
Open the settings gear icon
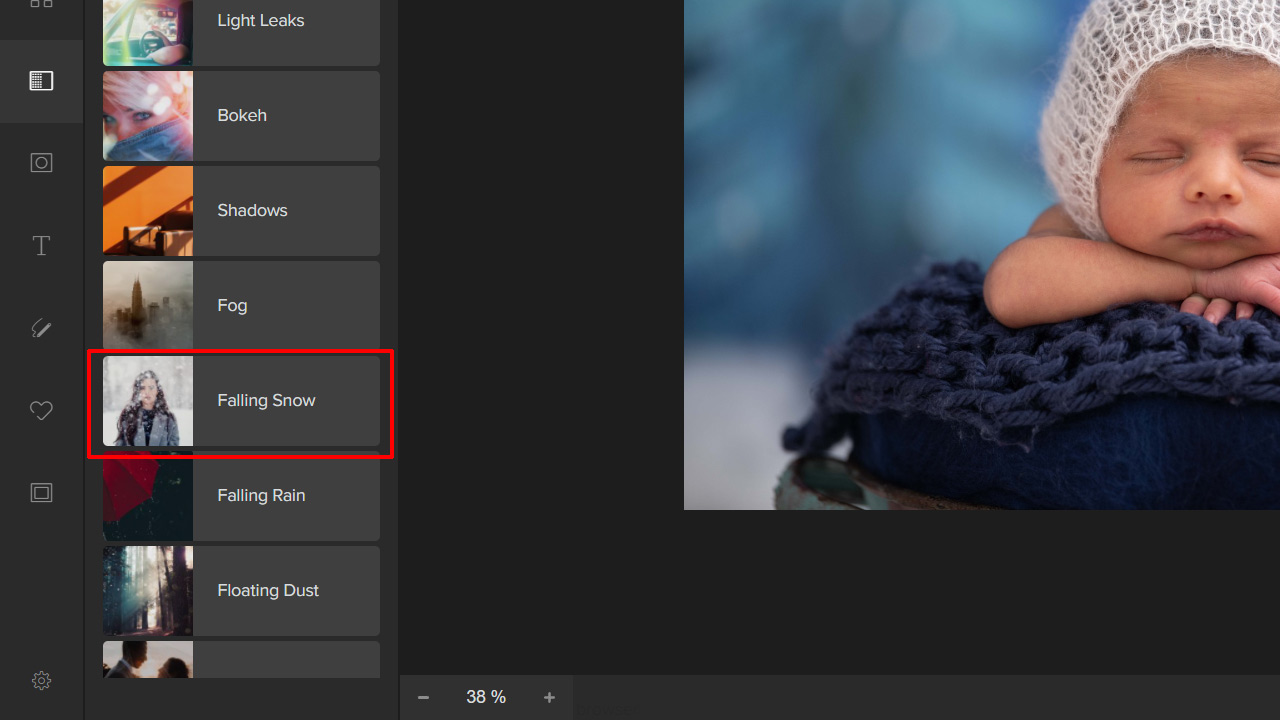(x=41, y=680)
